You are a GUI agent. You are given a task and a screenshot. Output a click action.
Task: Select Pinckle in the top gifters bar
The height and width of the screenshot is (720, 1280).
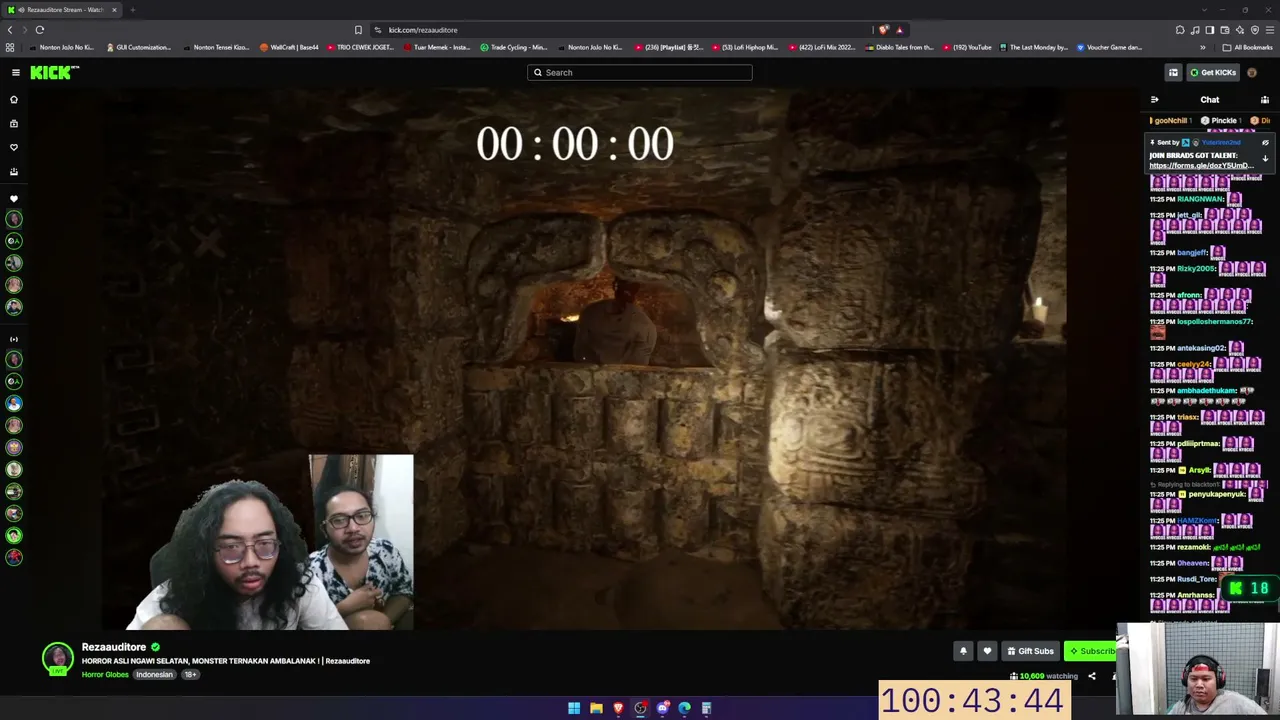(1223, 120)
